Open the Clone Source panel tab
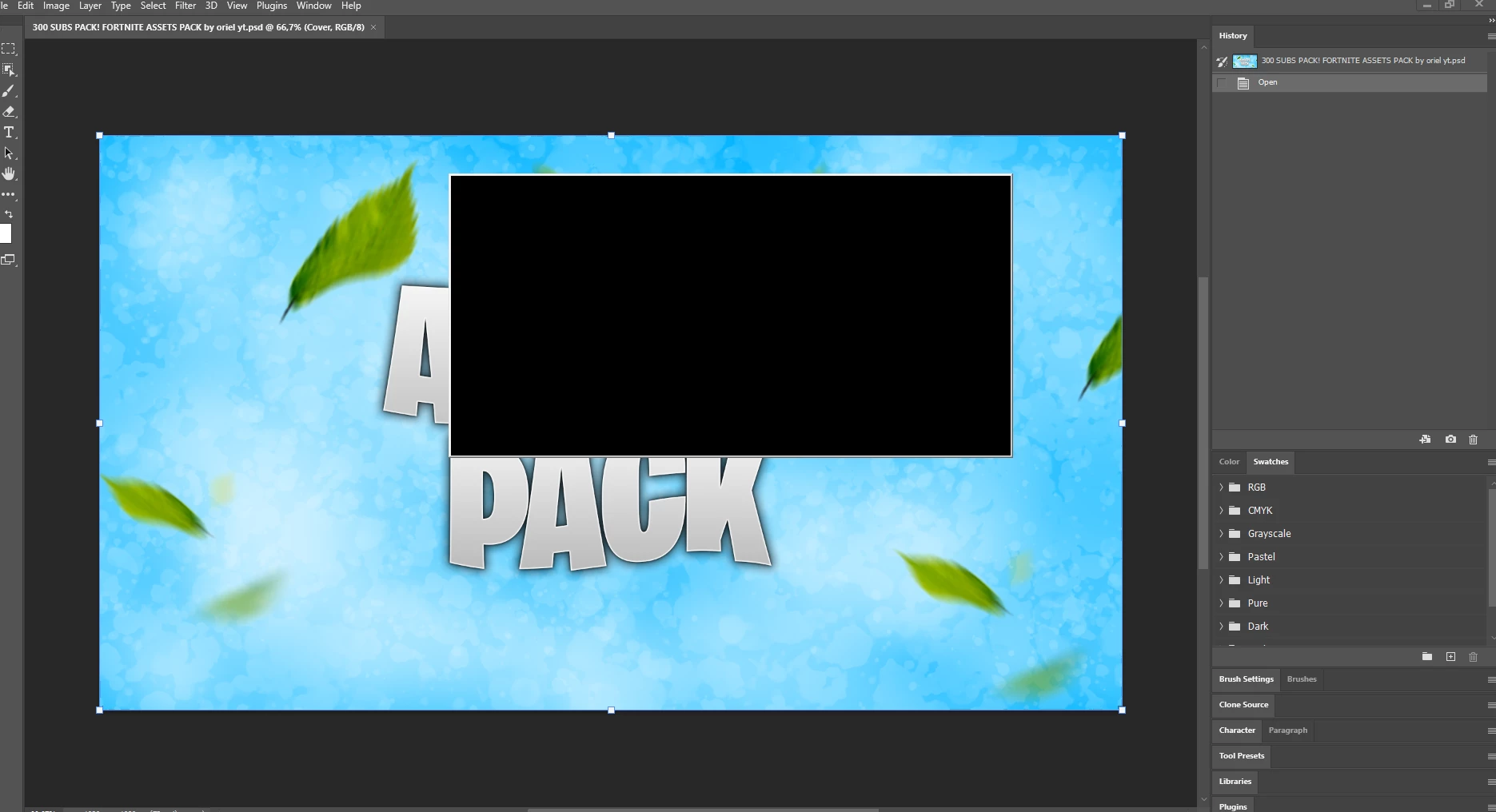Image resolution: width=1496 pixels, height=812 pixels. (x=1243, y=705)
